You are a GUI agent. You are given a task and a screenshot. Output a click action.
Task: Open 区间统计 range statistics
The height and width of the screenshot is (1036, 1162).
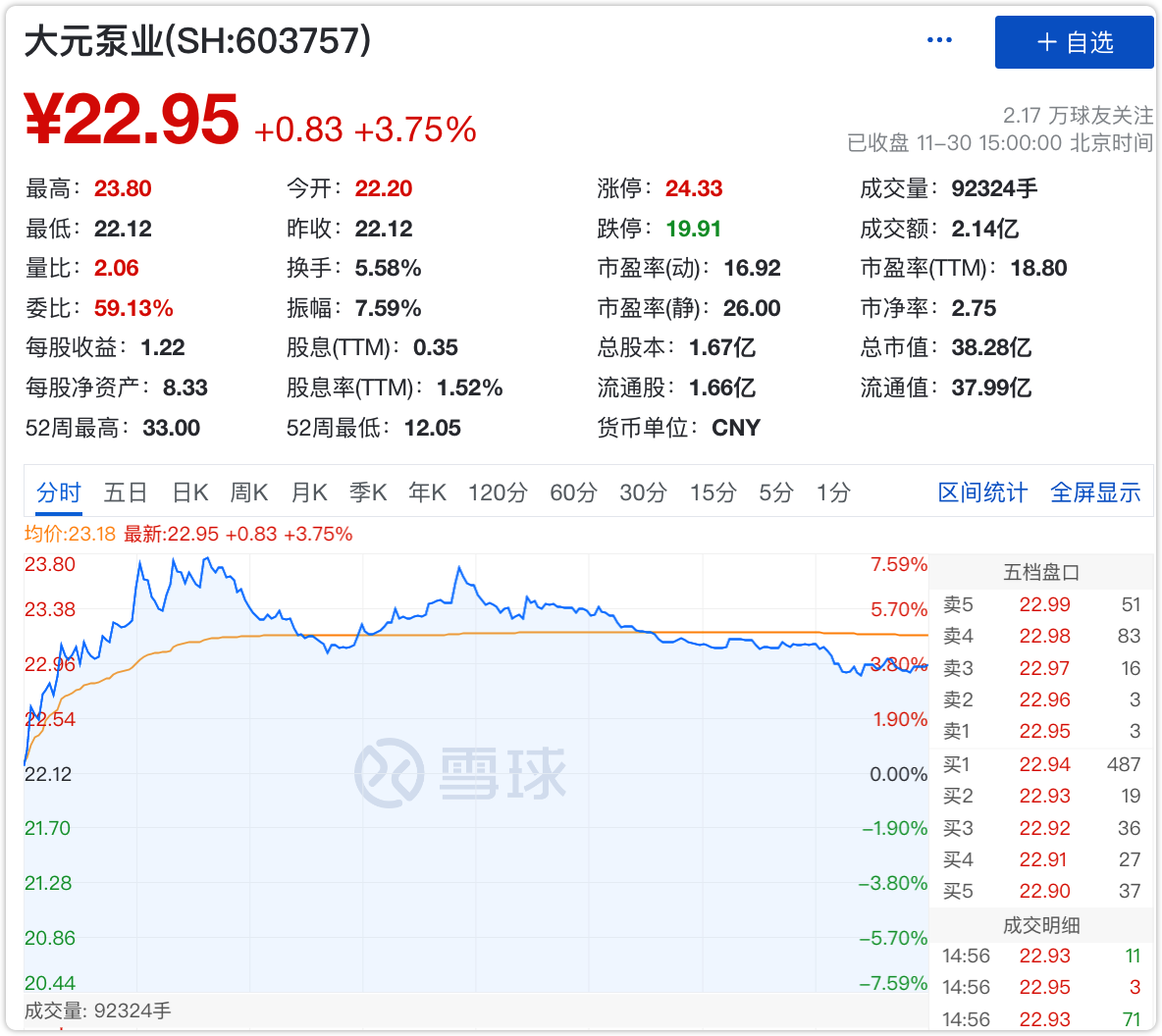[982, 492]
